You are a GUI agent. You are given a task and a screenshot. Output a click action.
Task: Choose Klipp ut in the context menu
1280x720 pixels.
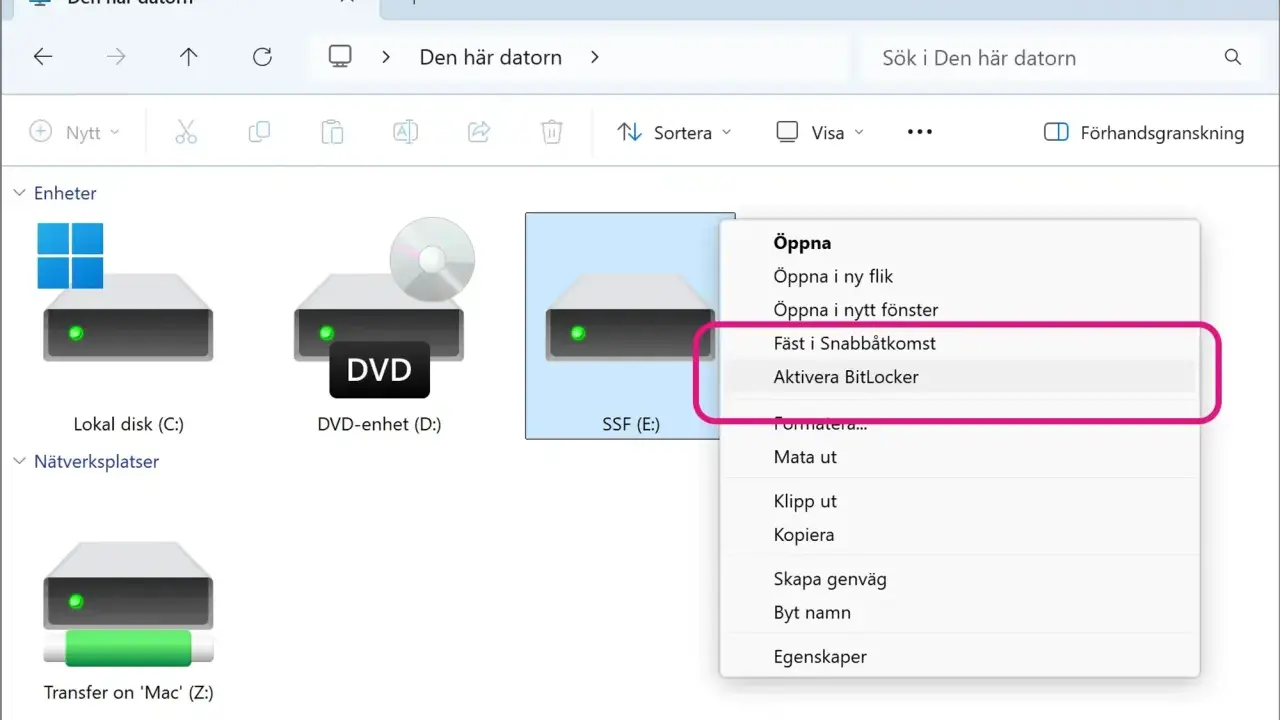click(959, 501)
